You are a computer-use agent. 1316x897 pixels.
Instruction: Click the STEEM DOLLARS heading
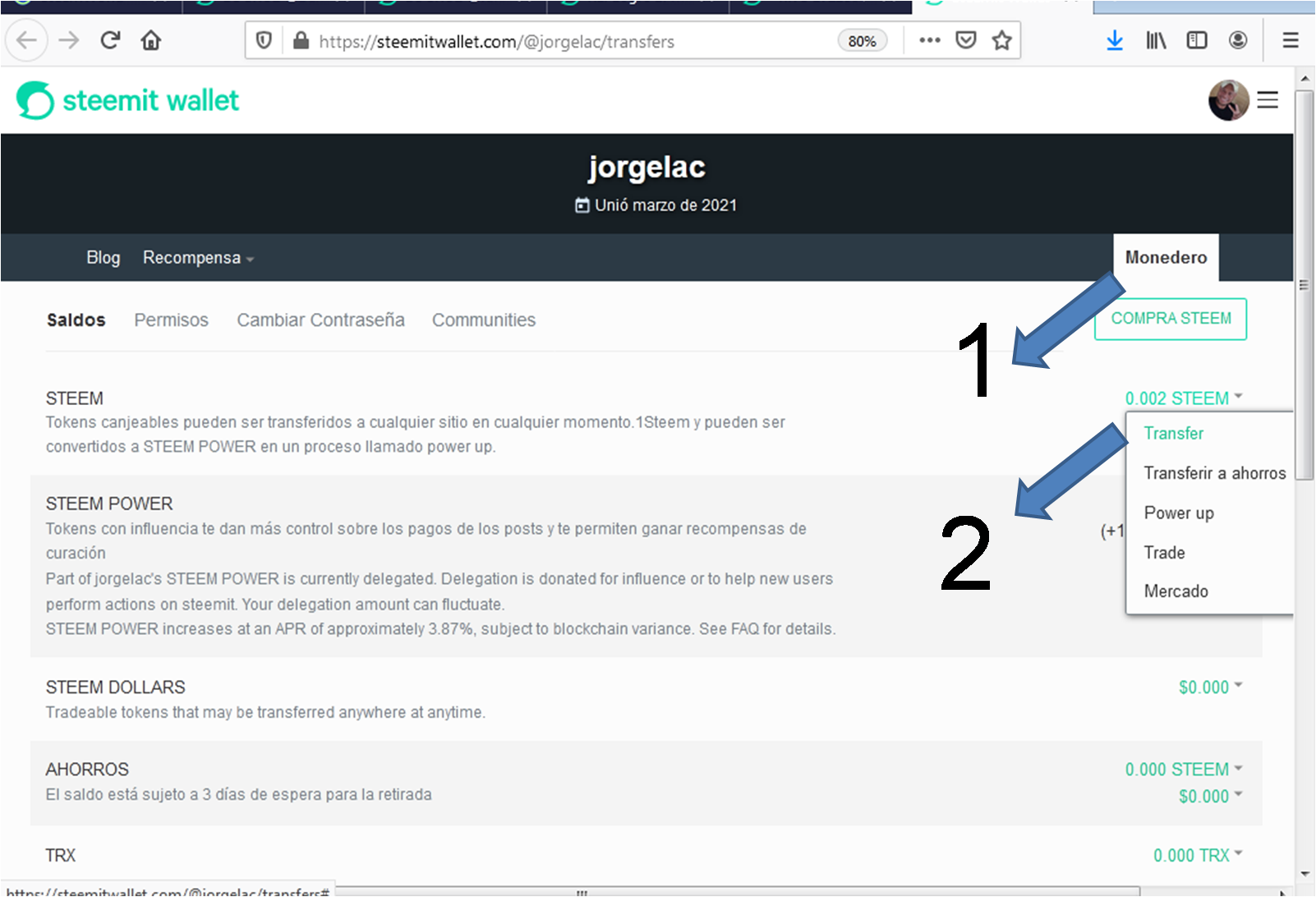tap(115, 688)
